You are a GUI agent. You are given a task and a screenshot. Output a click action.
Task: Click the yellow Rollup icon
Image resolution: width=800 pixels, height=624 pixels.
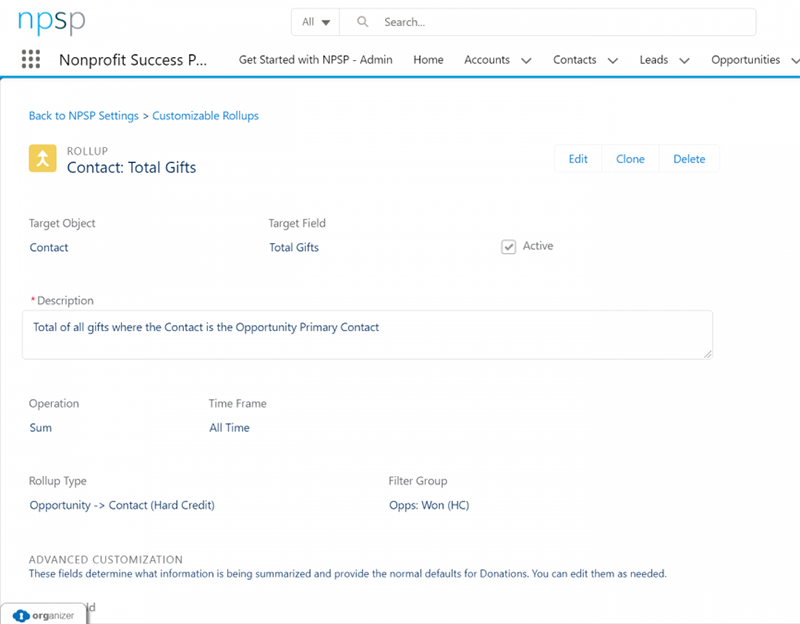[x=42, y=159]
